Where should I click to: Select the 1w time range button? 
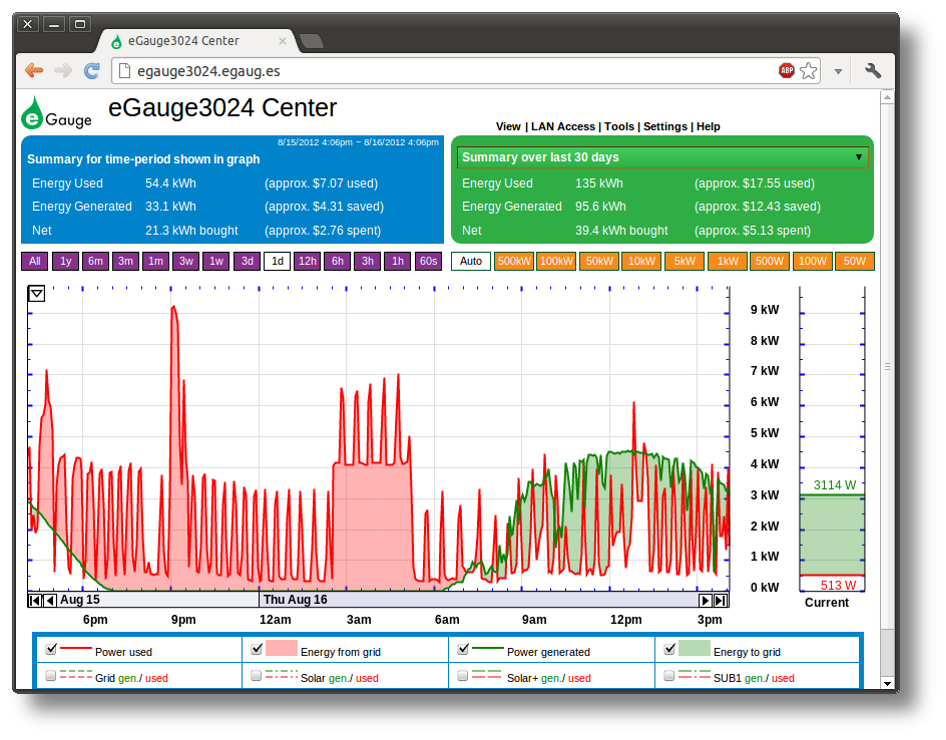pos(216,261)
